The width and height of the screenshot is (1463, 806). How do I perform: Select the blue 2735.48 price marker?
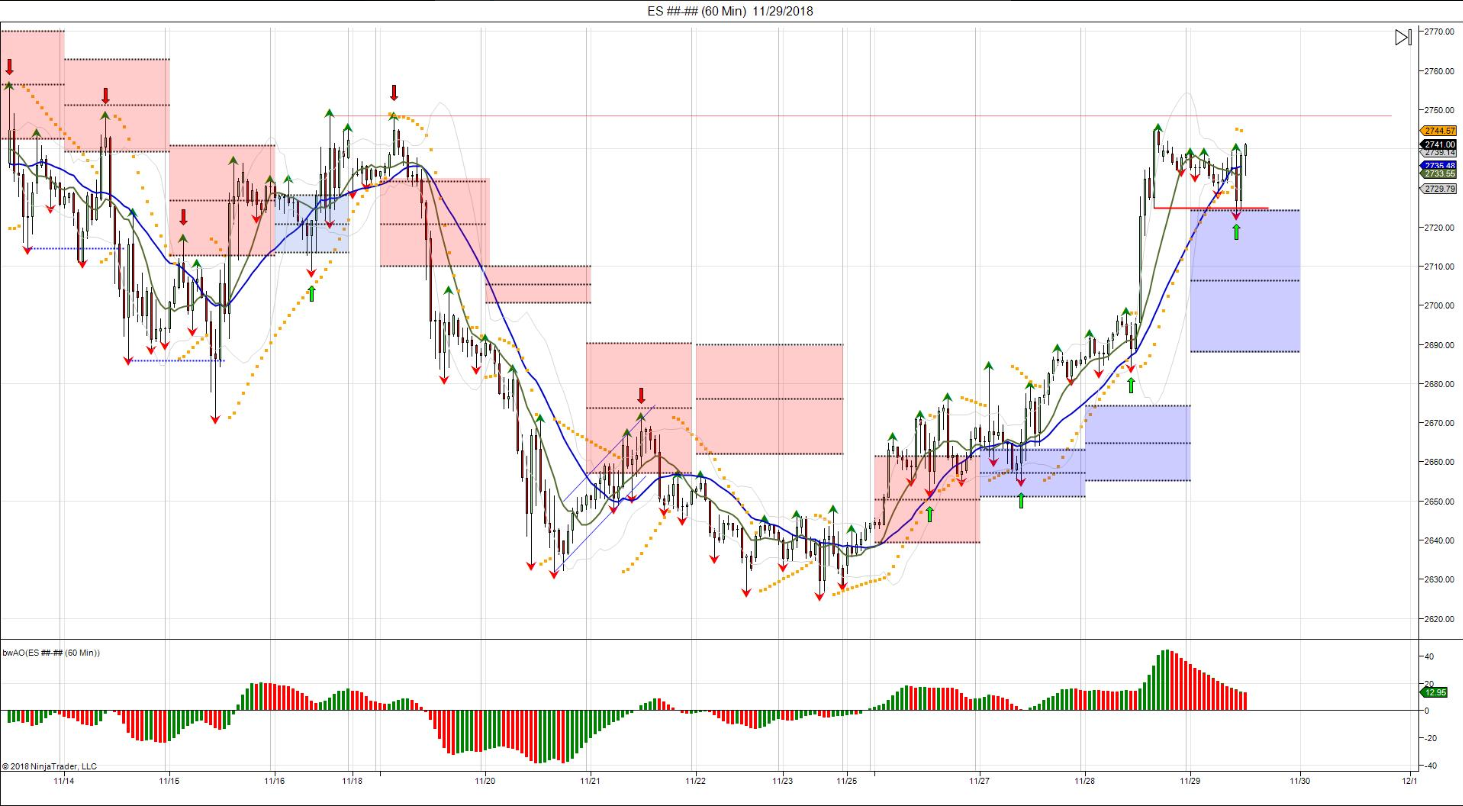1438,165
